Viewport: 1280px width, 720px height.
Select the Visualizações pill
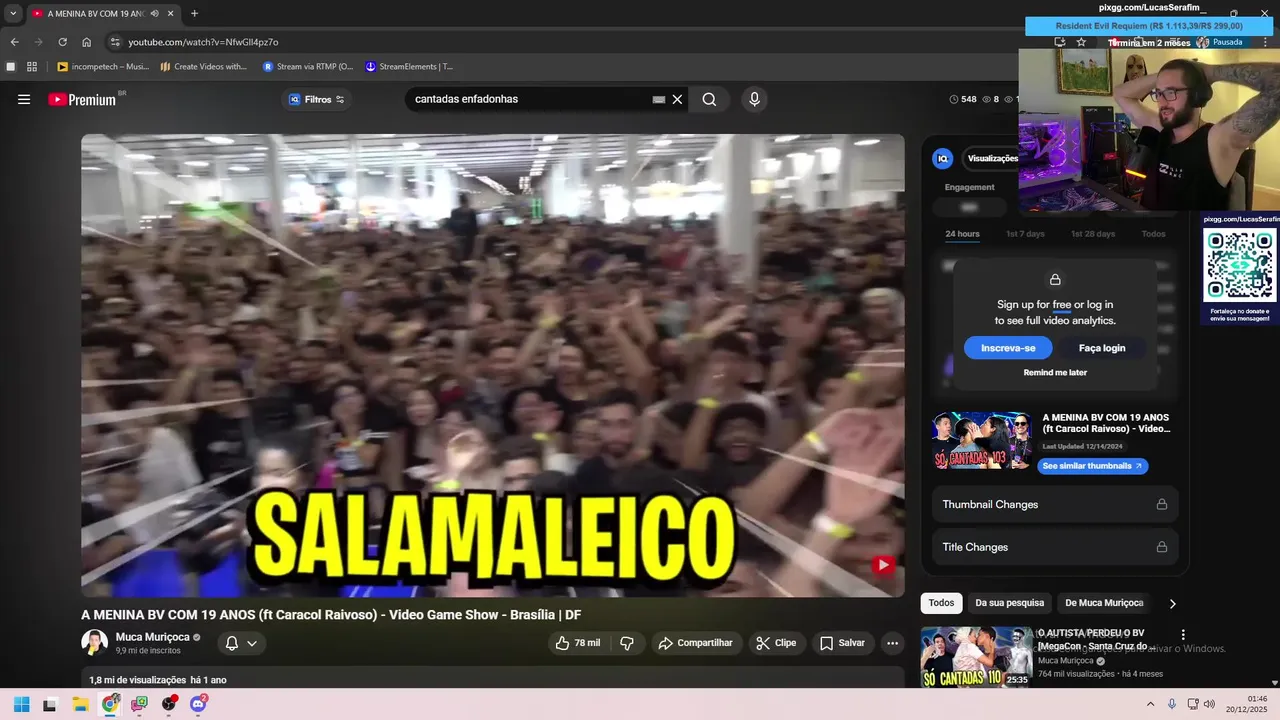[992, 158]
